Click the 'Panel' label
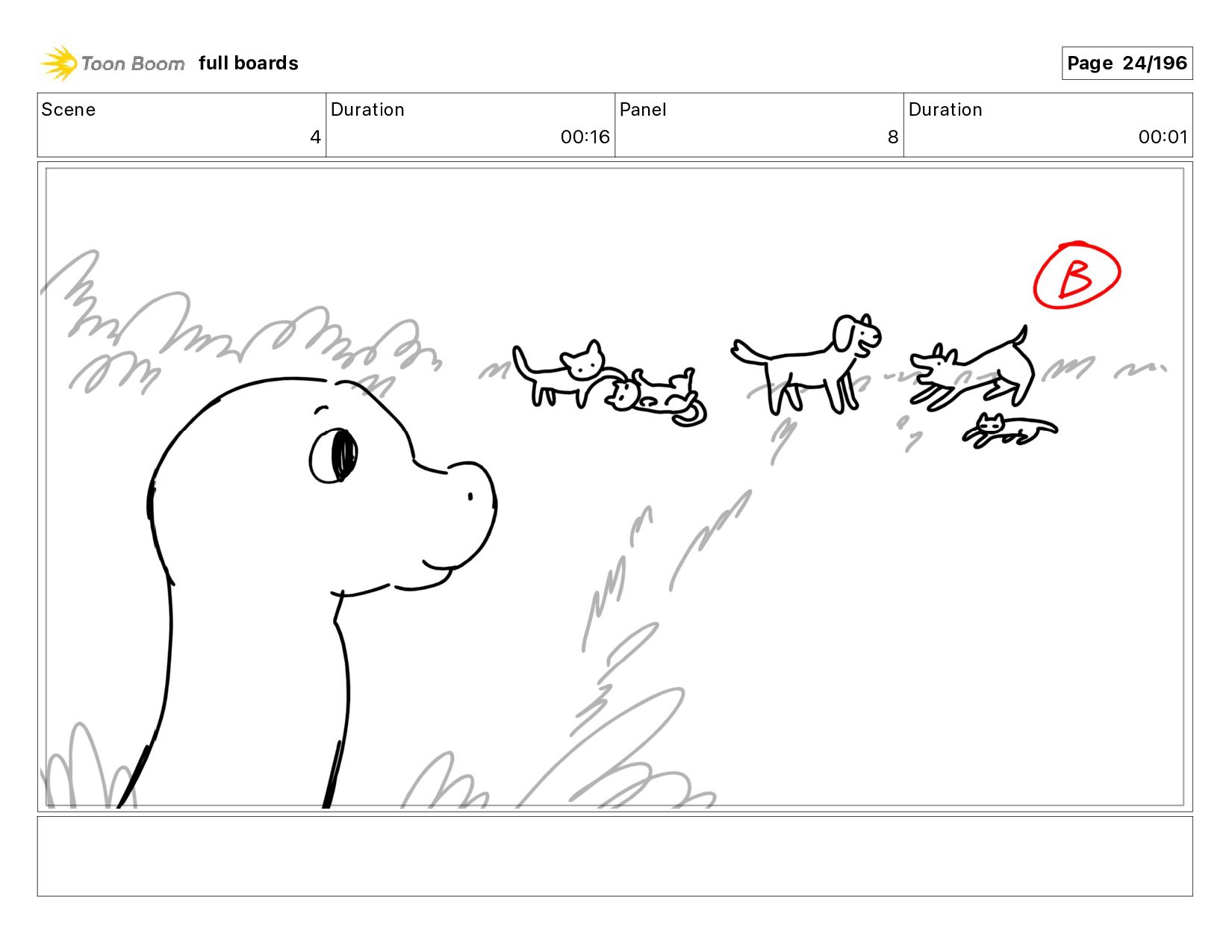 [643, 110]
